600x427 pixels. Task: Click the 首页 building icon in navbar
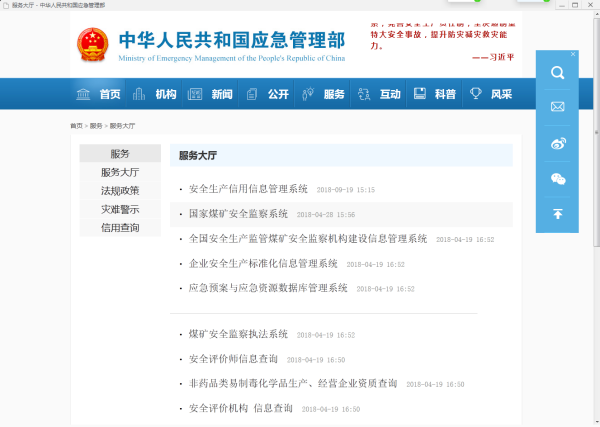83,94
